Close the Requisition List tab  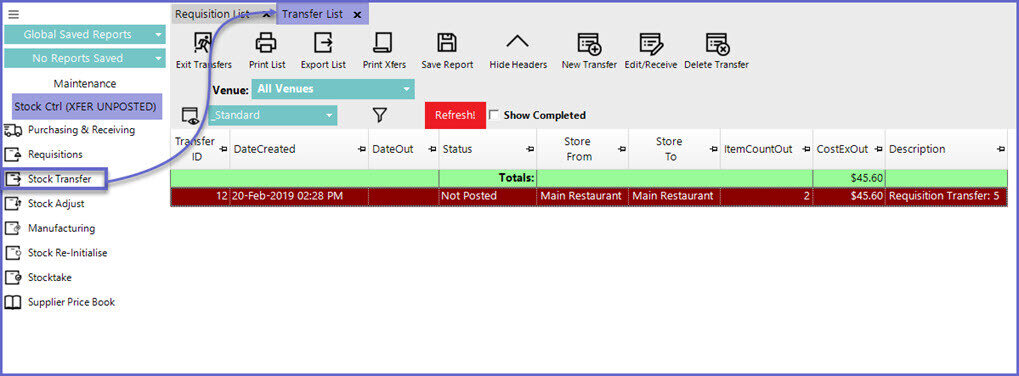point(266,14)
